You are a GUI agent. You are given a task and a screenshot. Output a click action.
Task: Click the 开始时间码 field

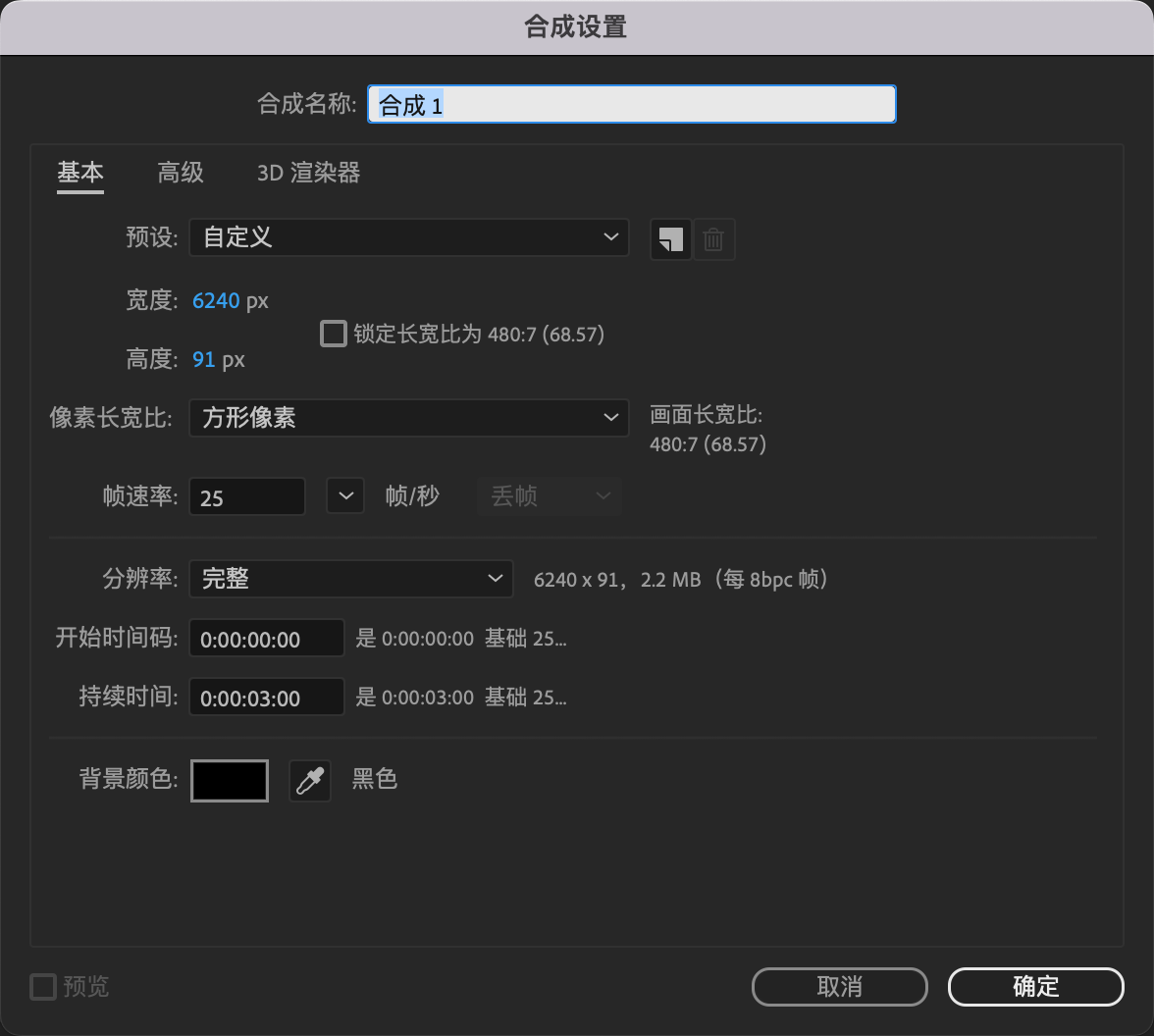[x=267, y=638]
